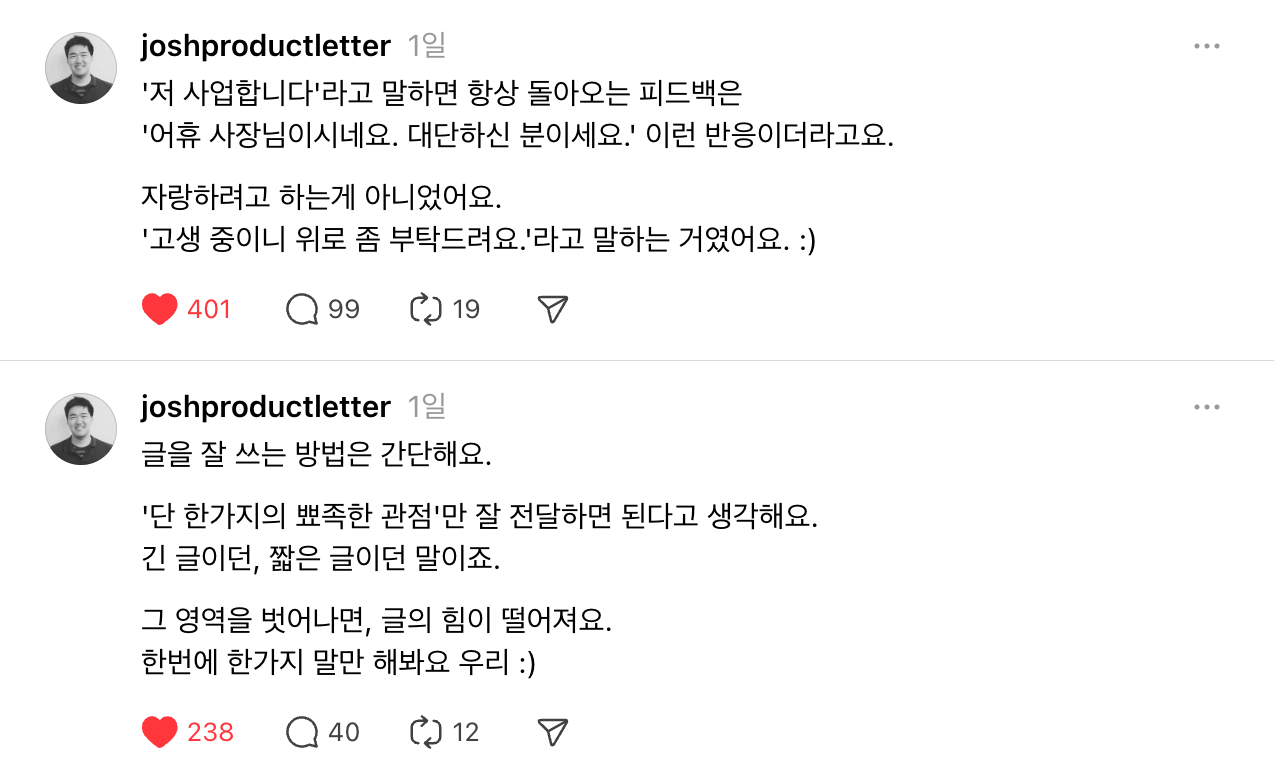Repost the 'Ï†Ä ÏÇ¨ÏóÖÌï©ÎãàÎã§' post
Image resolution: width=1274 pixels, height=782 pixels.
[x=427, y=310]
